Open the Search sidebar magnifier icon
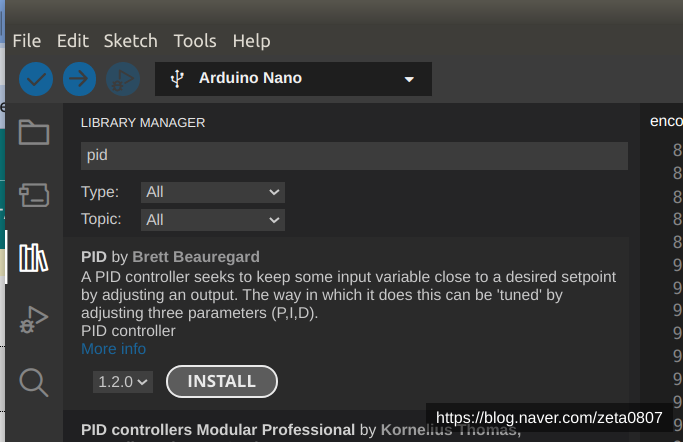683x442 pixels. [x=34, y=381]
